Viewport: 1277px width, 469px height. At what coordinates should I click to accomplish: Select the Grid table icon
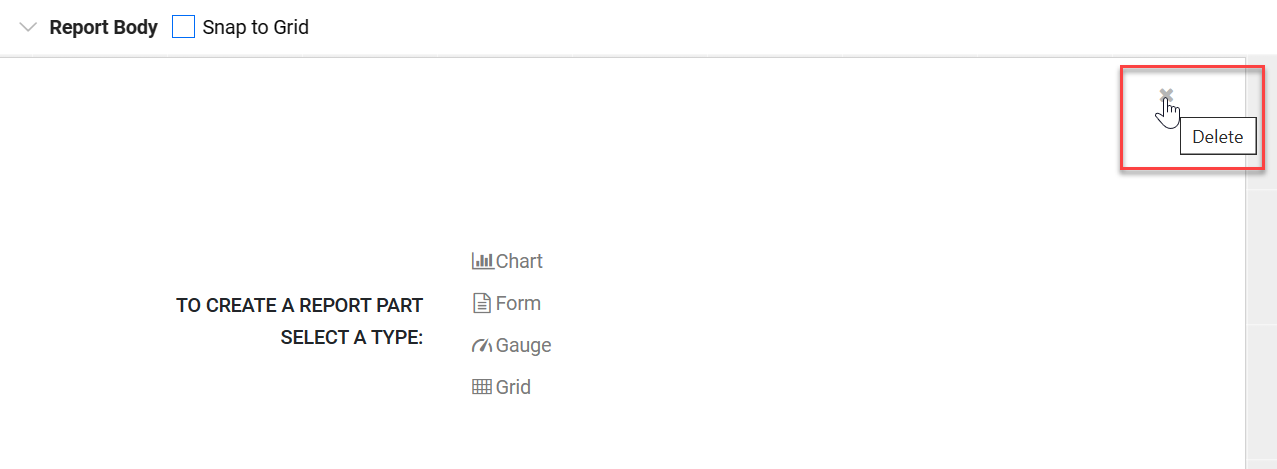482,387
